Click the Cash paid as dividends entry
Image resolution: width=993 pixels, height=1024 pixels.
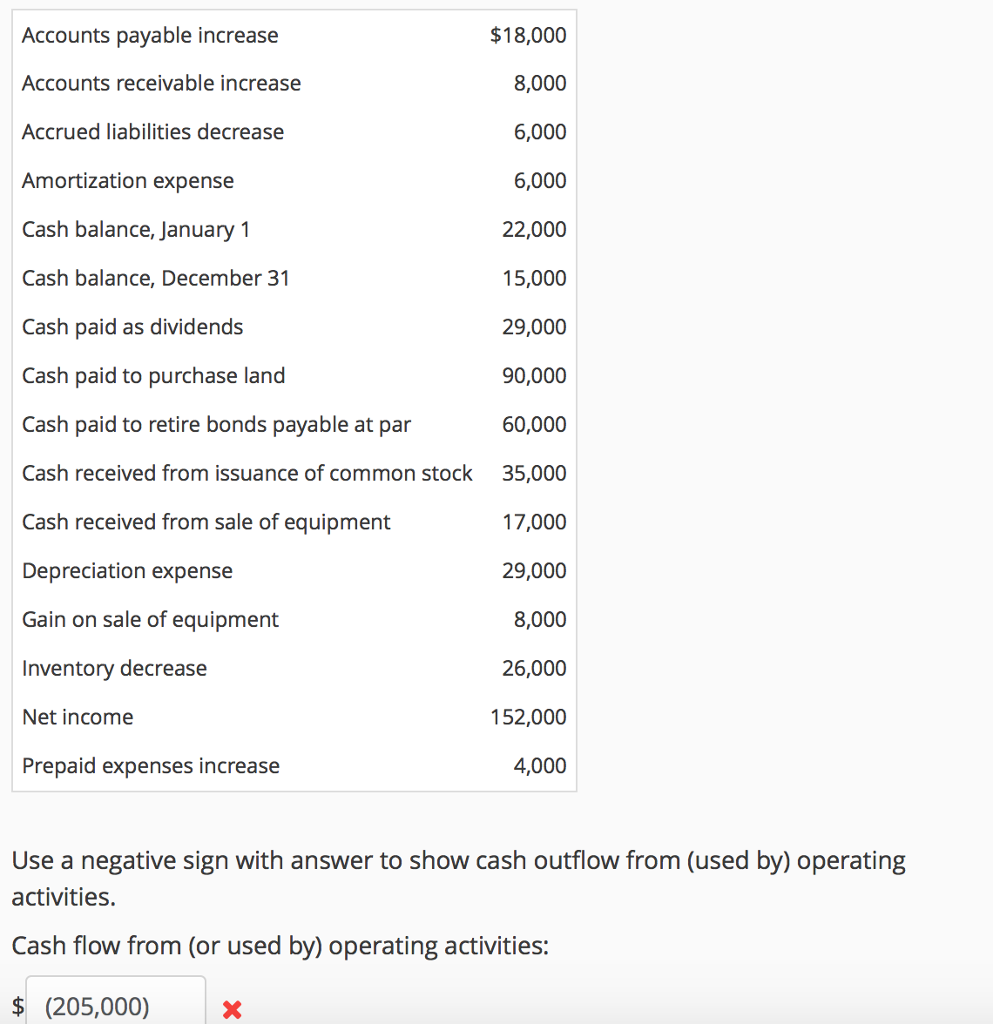coord(132,326)
